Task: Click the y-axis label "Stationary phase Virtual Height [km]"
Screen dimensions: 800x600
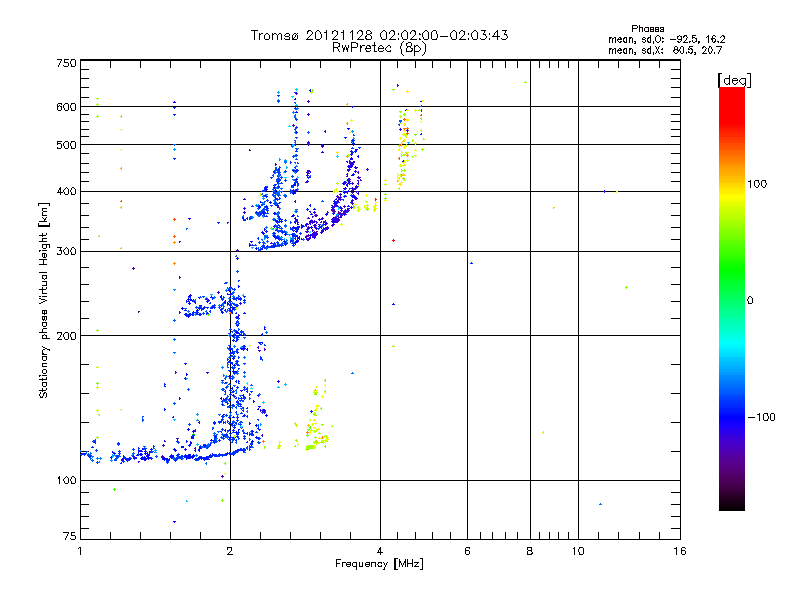Action: point(43,300)
